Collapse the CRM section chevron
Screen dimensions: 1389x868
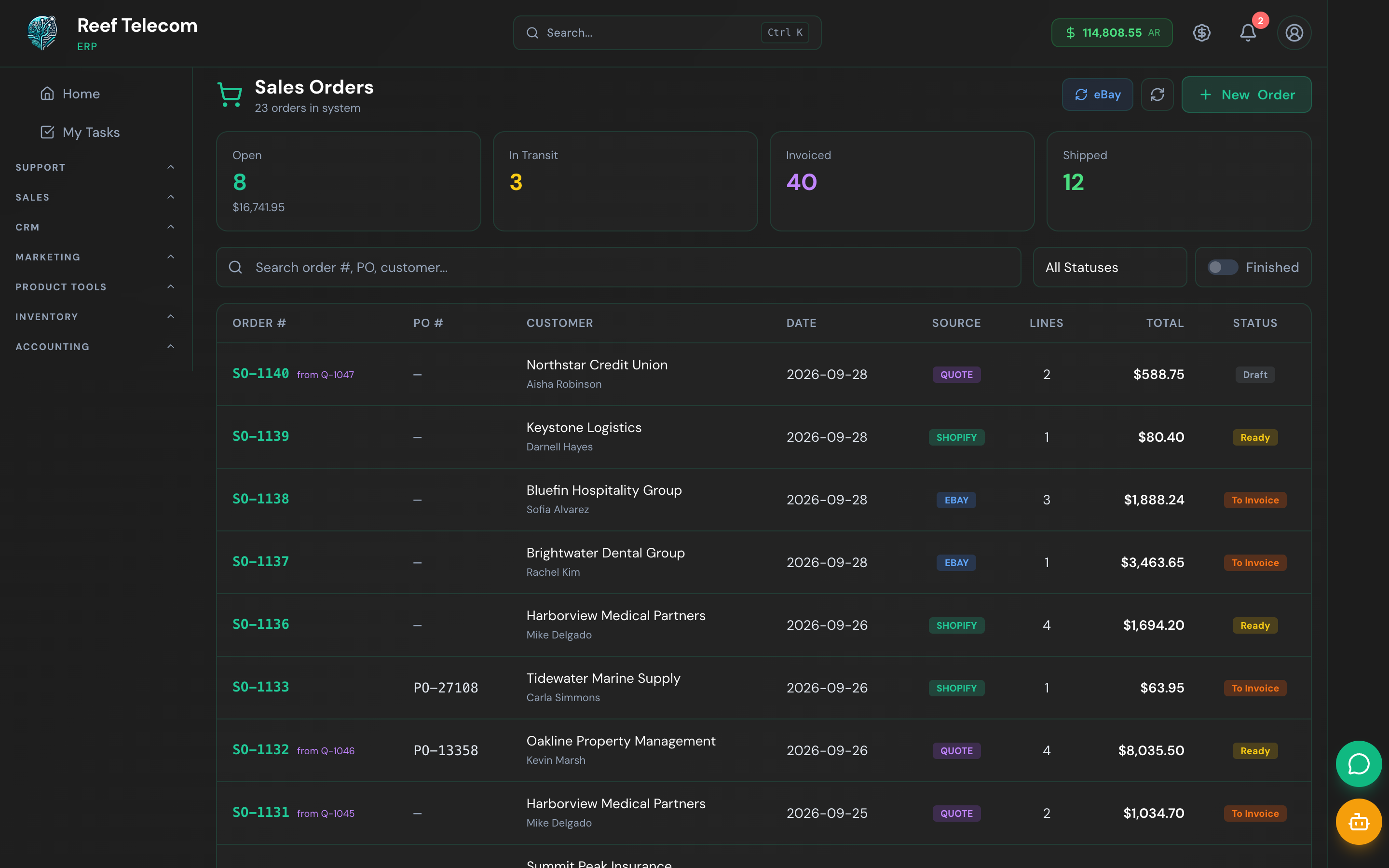[x=170, y=227]
